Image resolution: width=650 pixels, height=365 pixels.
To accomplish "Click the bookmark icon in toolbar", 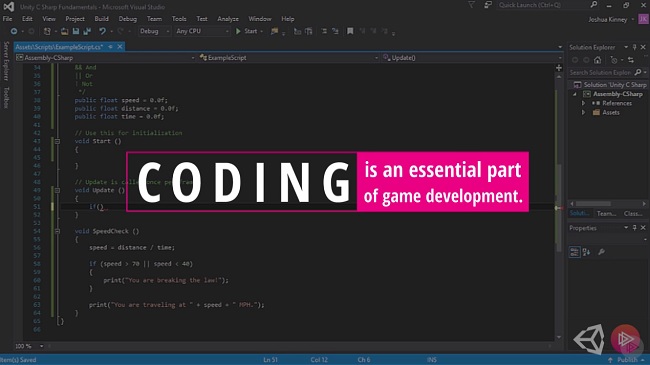I will (x=350, y=31).
